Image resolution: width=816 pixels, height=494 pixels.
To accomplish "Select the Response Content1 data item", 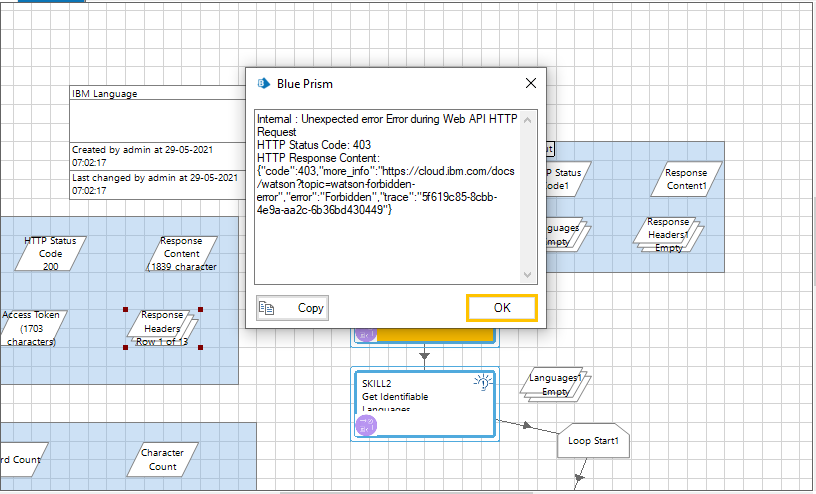I will (x=686, y=179).
